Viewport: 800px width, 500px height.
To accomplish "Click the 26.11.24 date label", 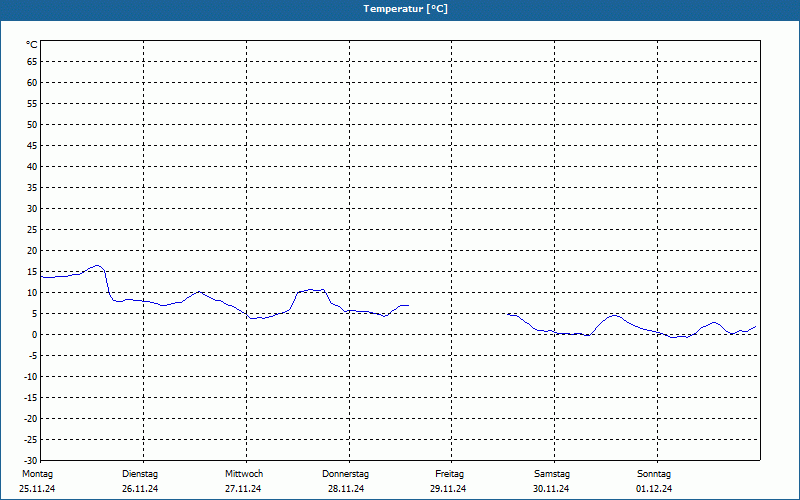I will [x=140, y=489].
